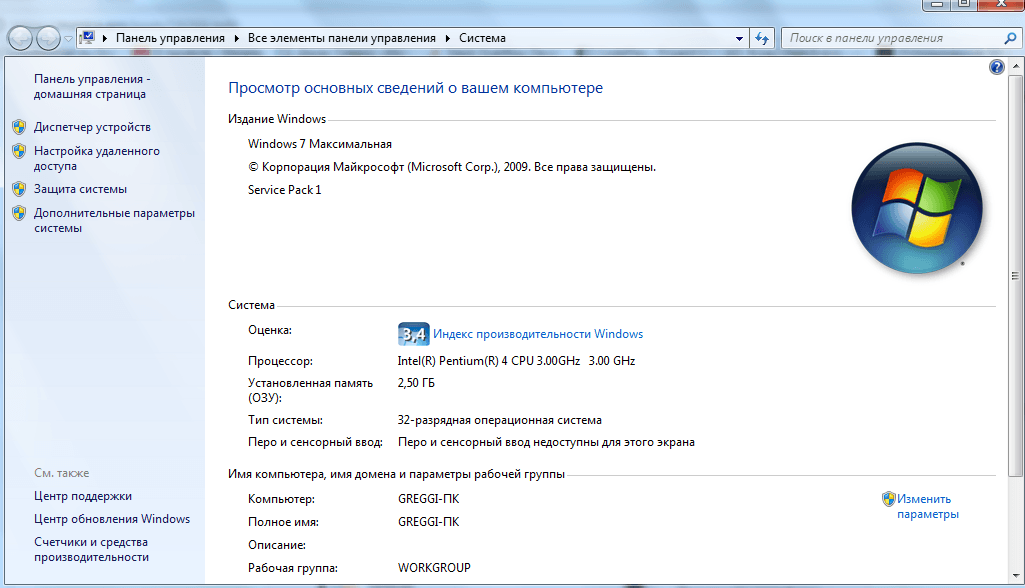Open Центр обновления Windows link
The image size is (1025, 588).
pos(112,519)
